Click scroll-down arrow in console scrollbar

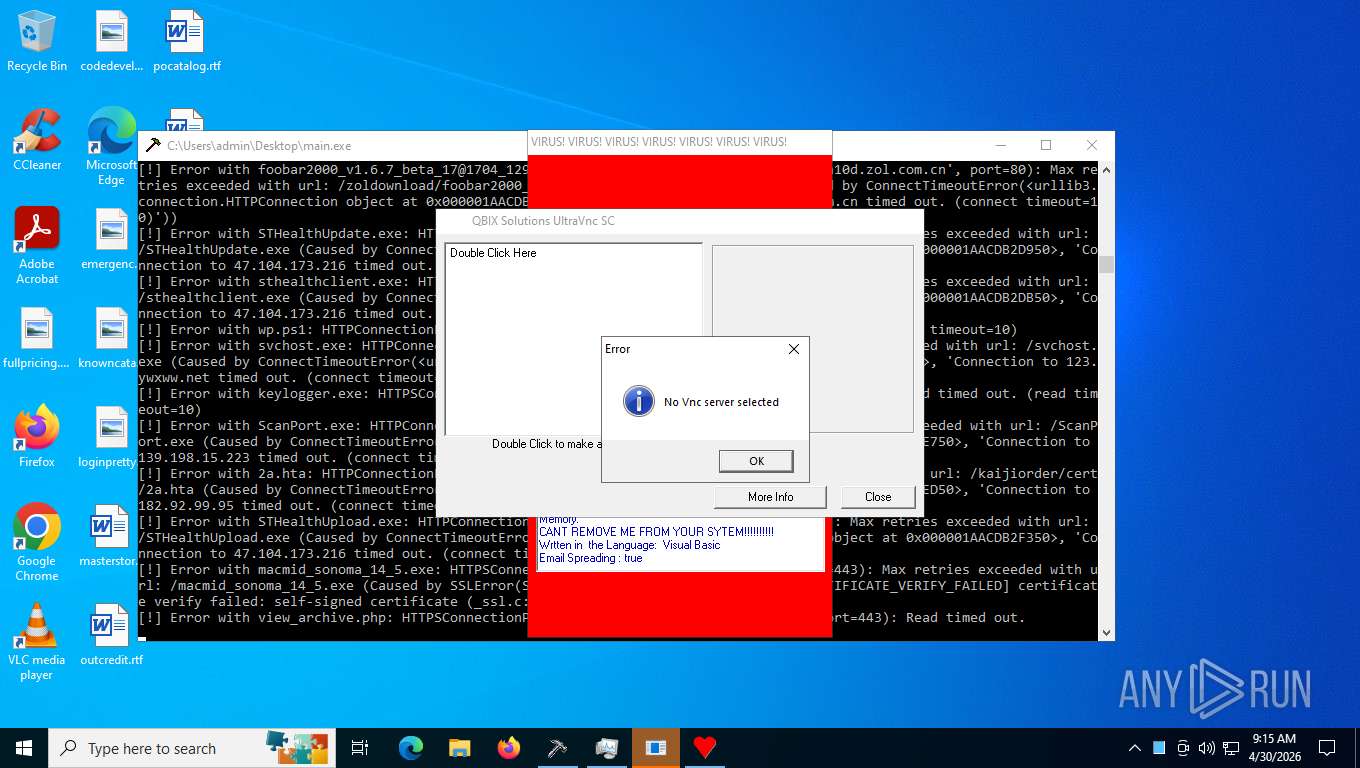pyautogui.click(x=1106, y=633)
